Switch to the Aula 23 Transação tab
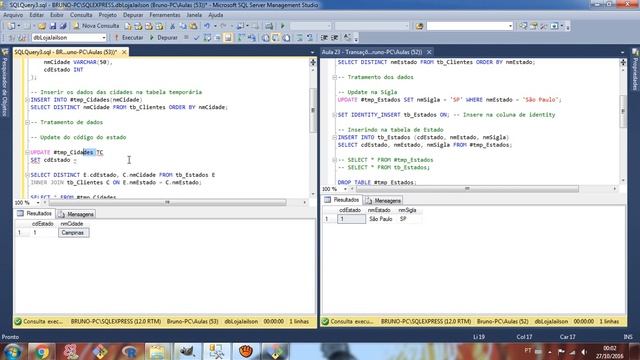640x360 pixels. (x=372, y=52)
